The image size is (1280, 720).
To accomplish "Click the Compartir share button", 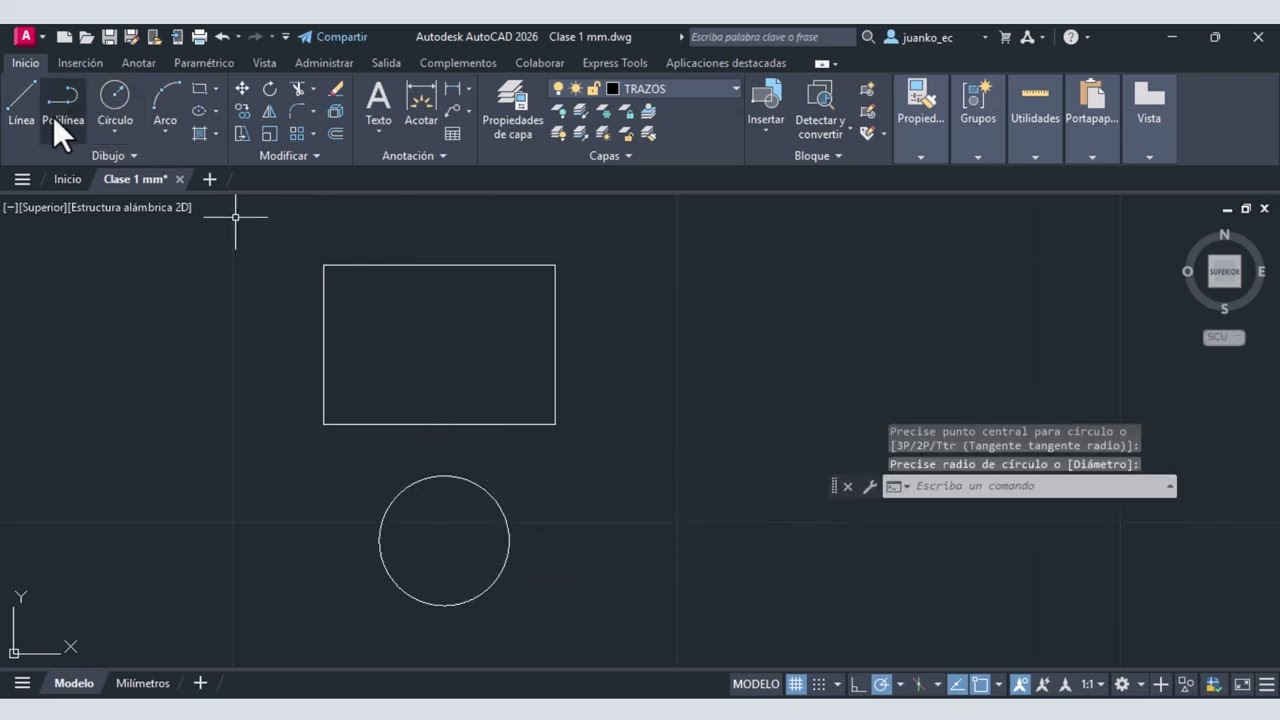I will click(x=333, y=37).
